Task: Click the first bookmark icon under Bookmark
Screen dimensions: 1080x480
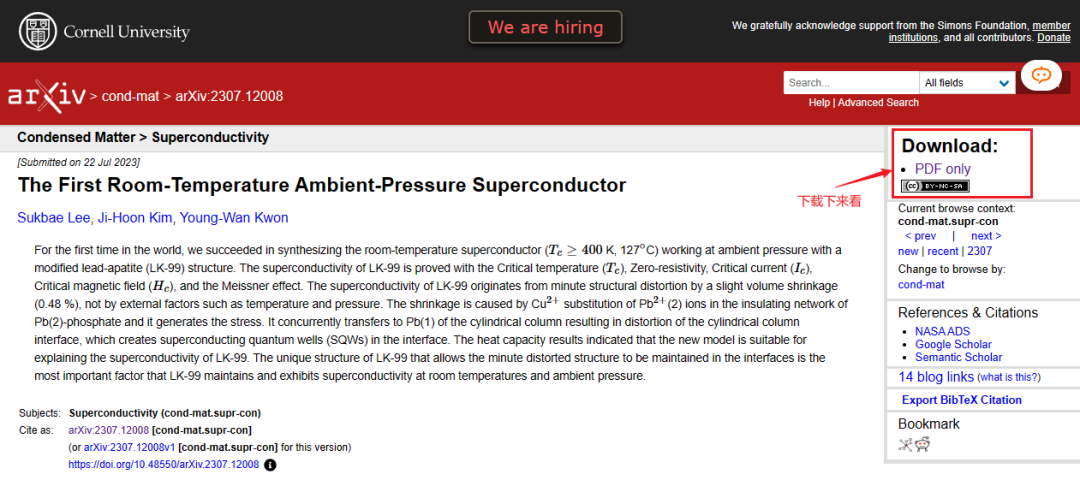Action: (905, 445)
